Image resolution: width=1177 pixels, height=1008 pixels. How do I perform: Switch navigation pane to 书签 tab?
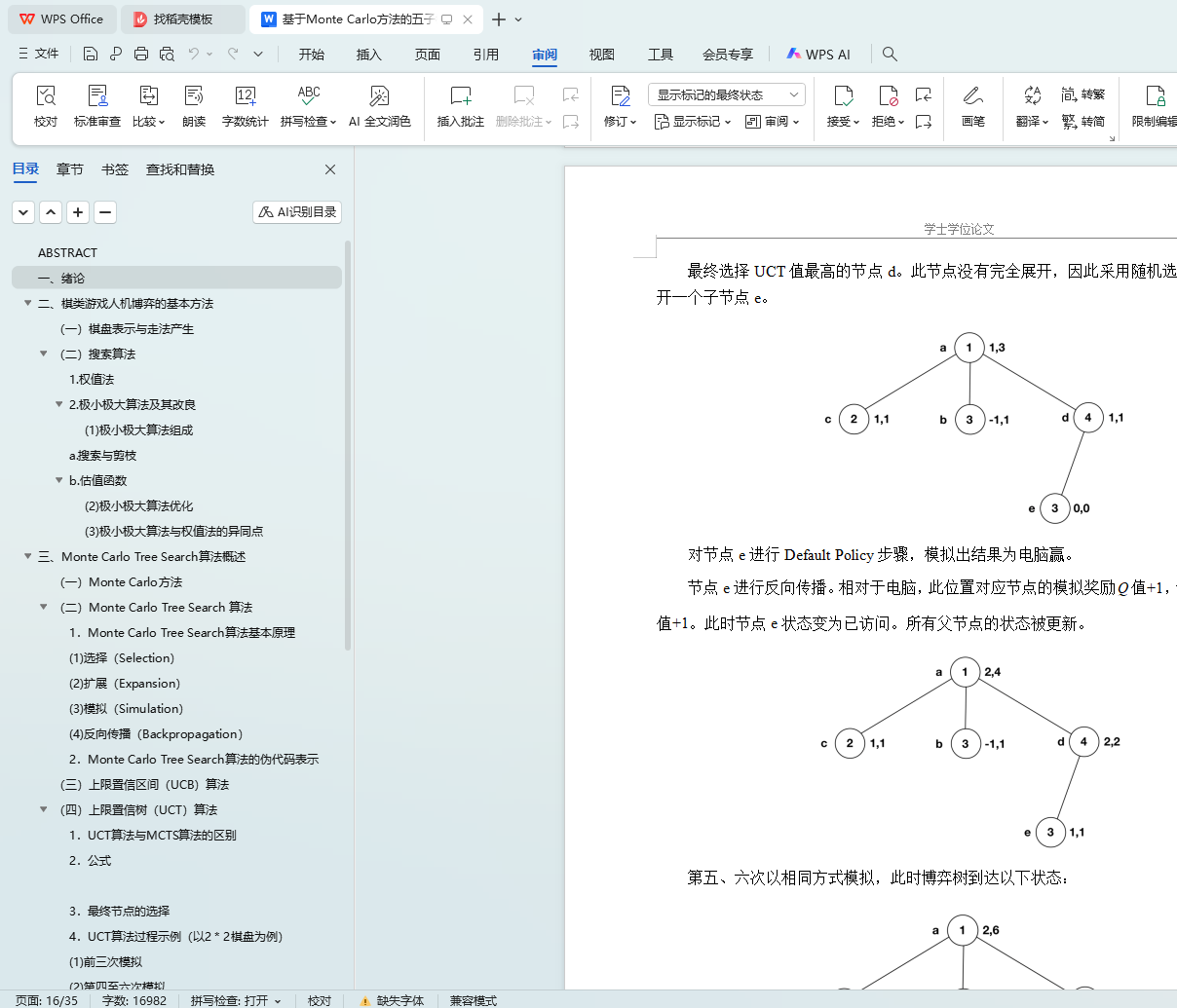pyautogui.click(x=115, y=169)
